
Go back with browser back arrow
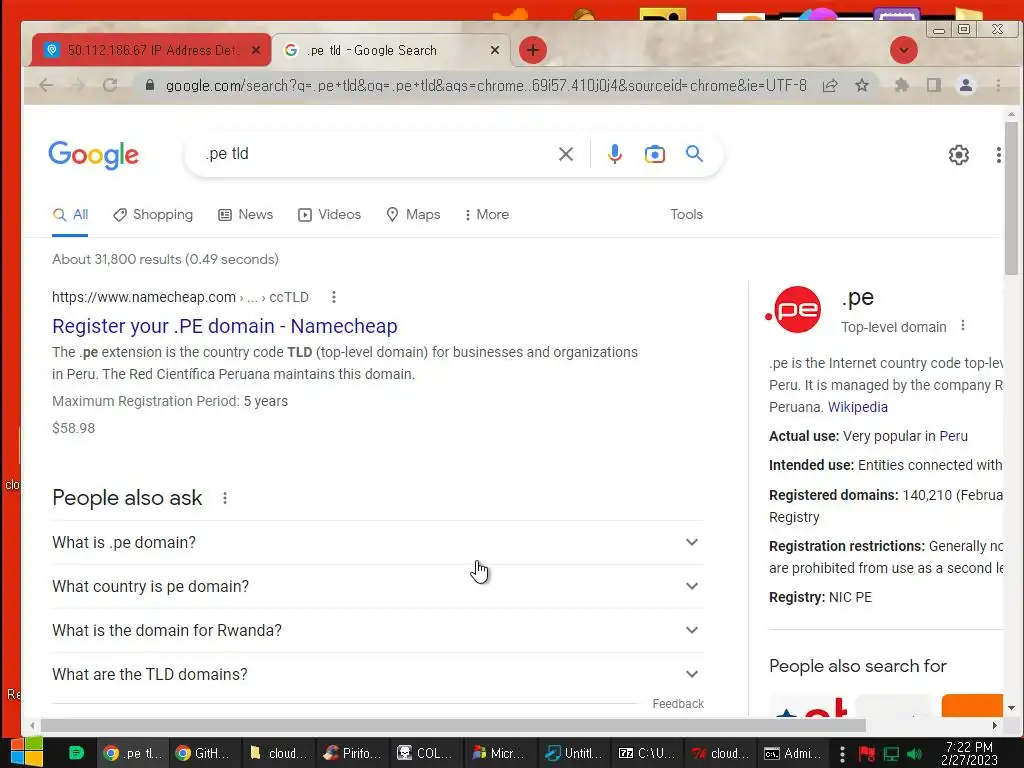tap(45, 85)
